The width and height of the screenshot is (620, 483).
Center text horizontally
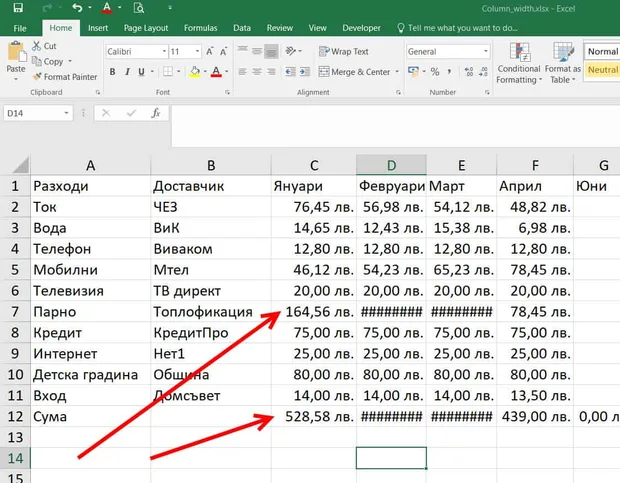(x=257, y=72)
